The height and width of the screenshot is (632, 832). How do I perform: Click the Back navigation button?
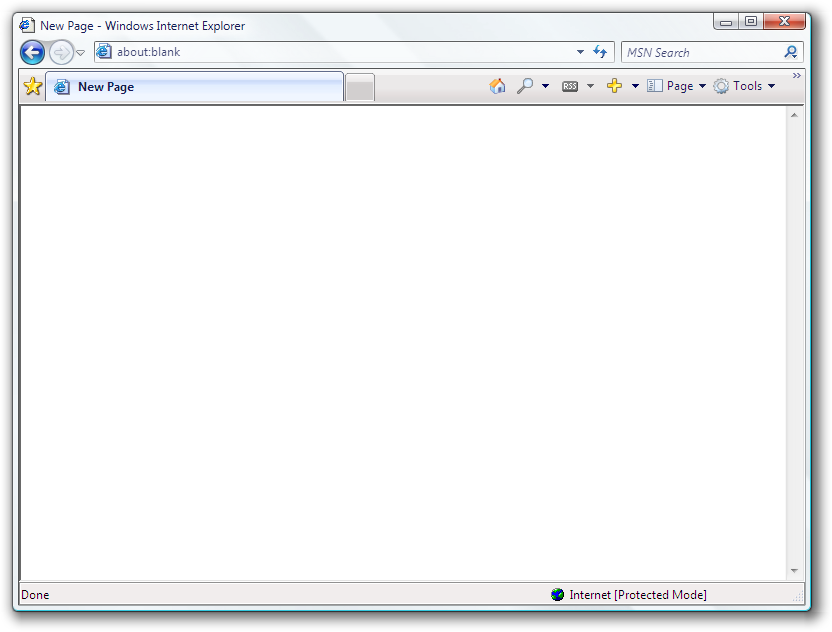32,51
